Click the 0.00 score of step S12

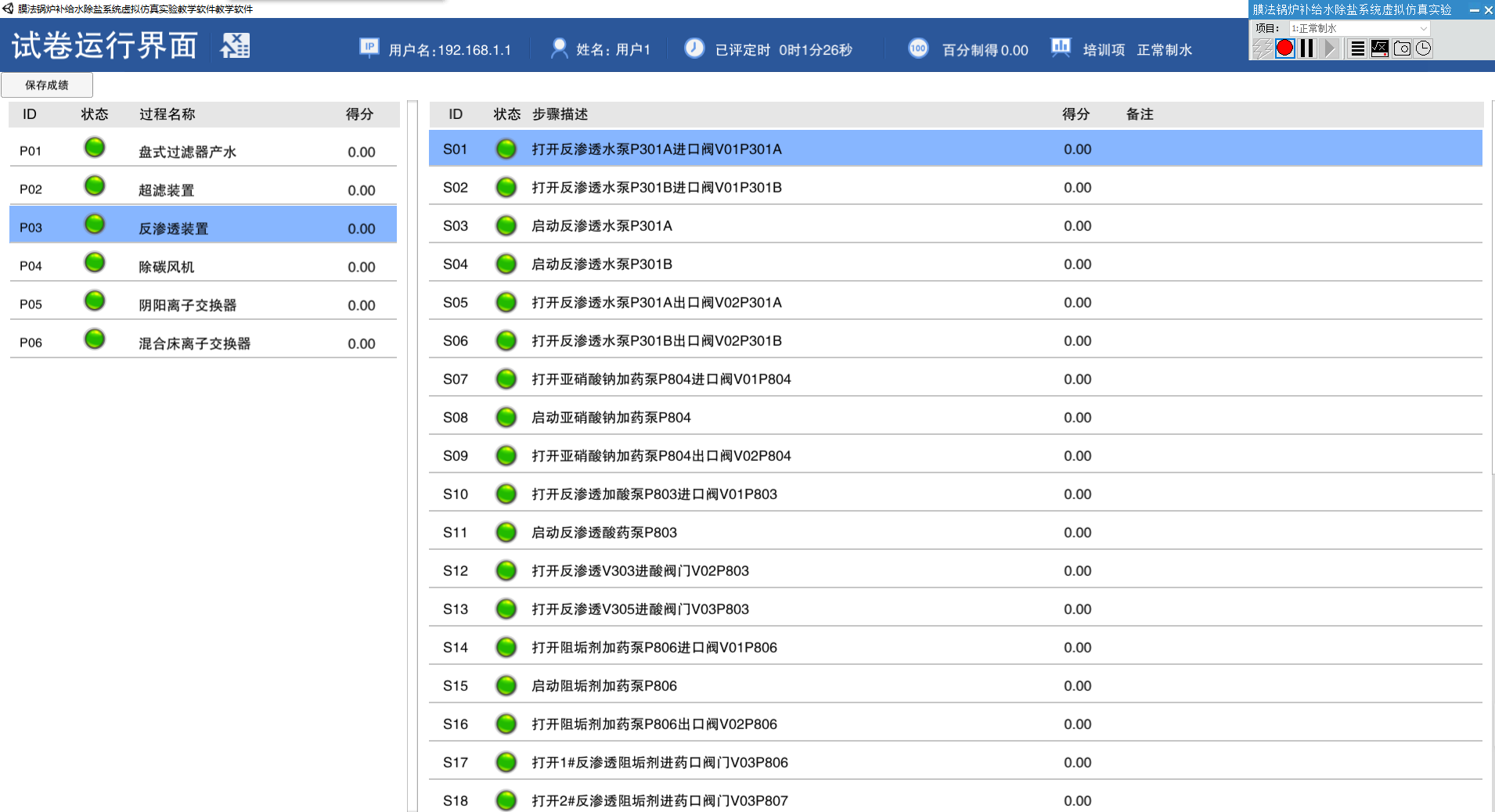point(1077,570)
